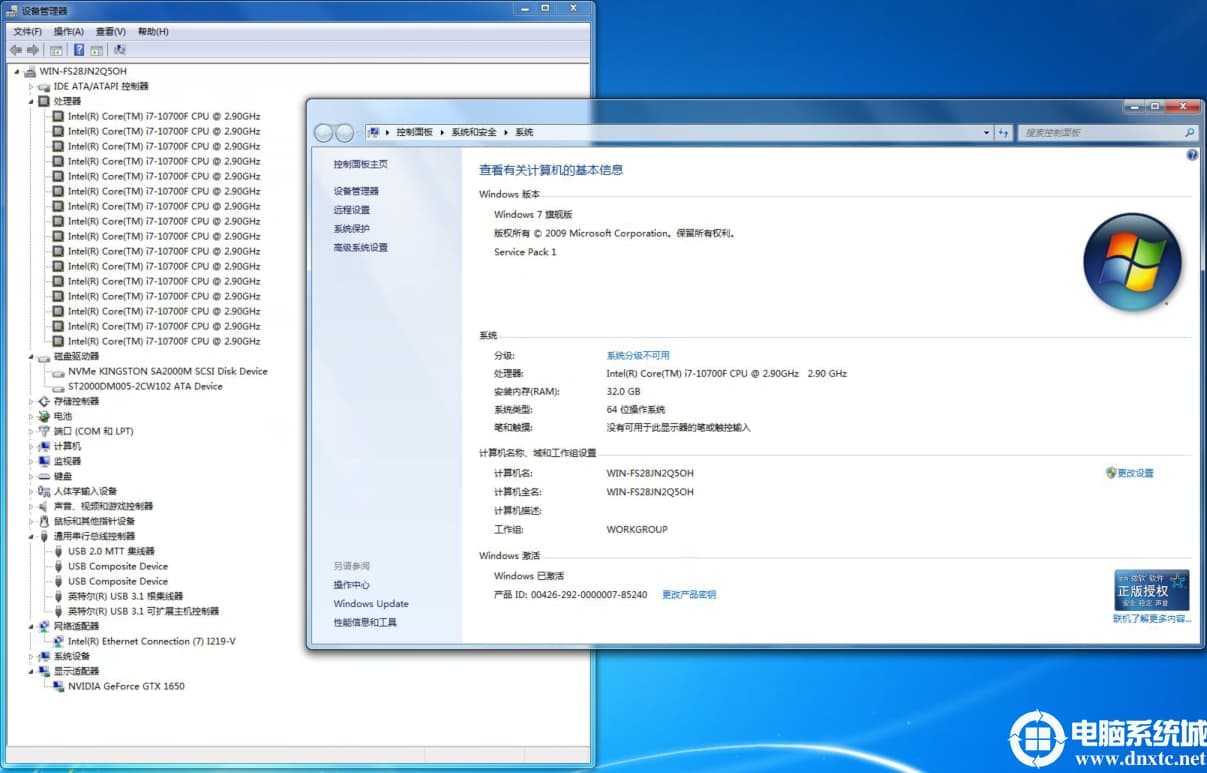Open 系统保护 in the sidebar
This screenshot has height=773, width=1207.
pos(352,229)
